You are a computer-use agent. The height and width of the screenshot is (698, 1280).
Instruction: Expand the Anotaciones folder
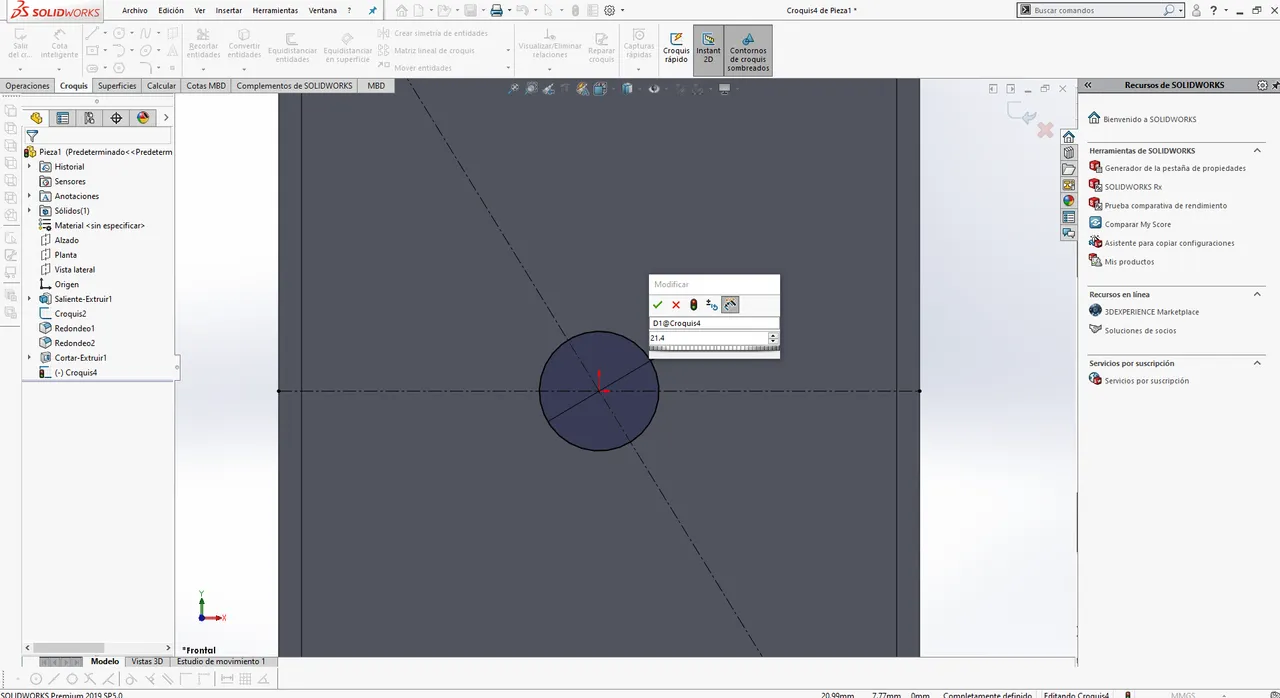click(x=29, y=196)
